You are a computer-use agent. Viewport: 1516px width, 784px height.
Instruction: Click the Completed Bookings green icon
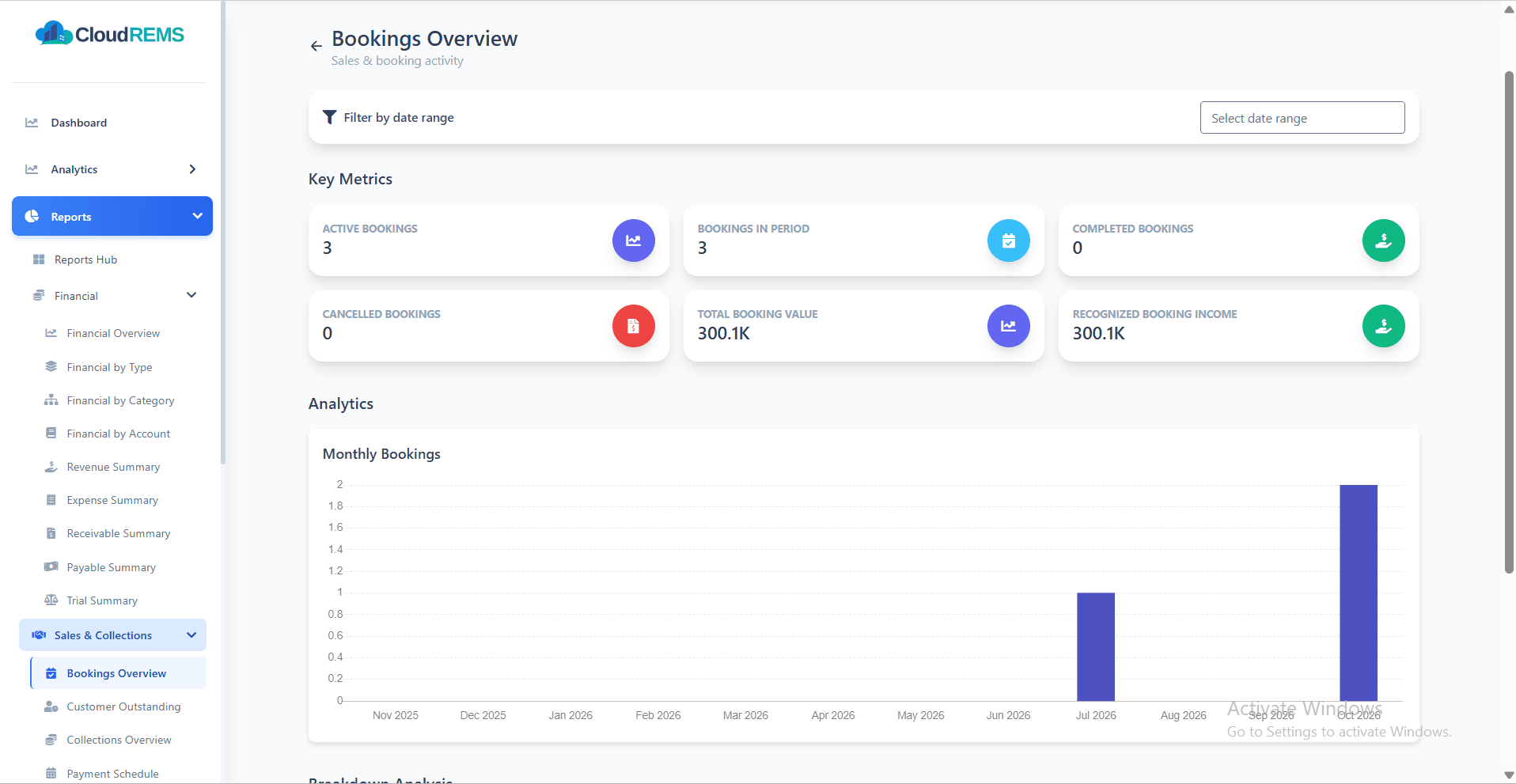pyautogui.click(x=1383, y=241)
